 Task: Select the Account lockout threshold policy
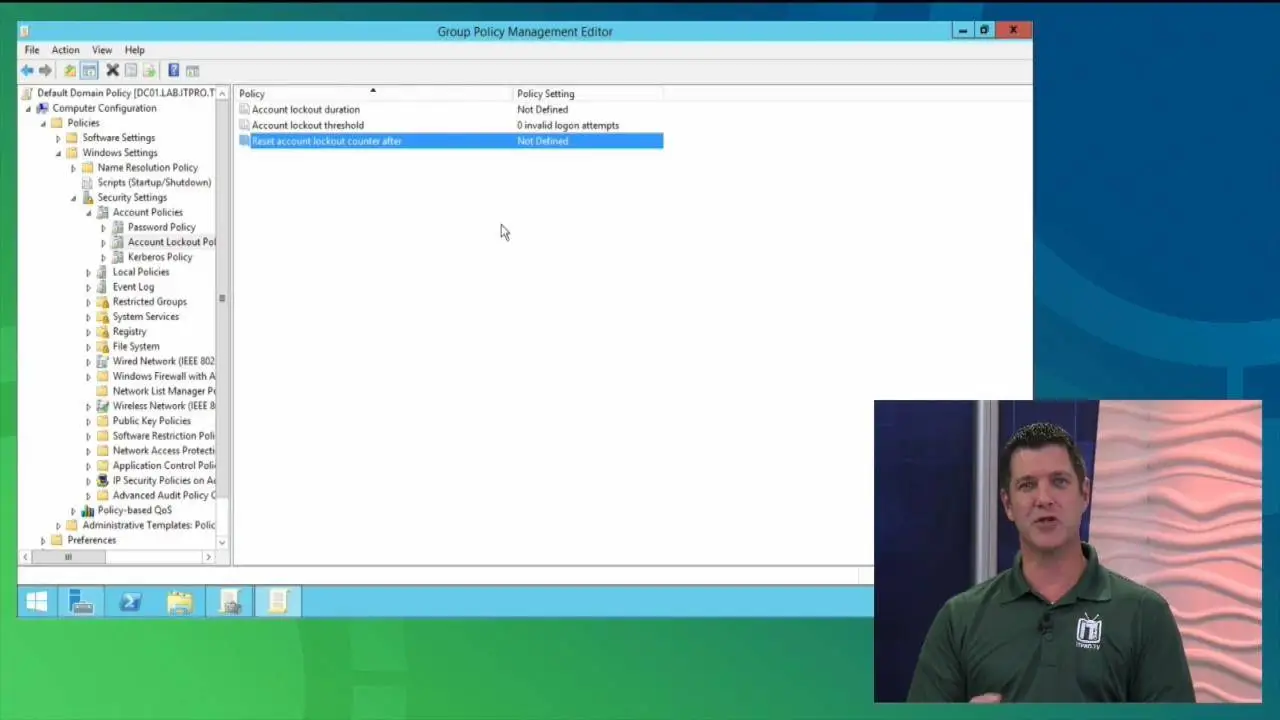(x=307, y=126)
